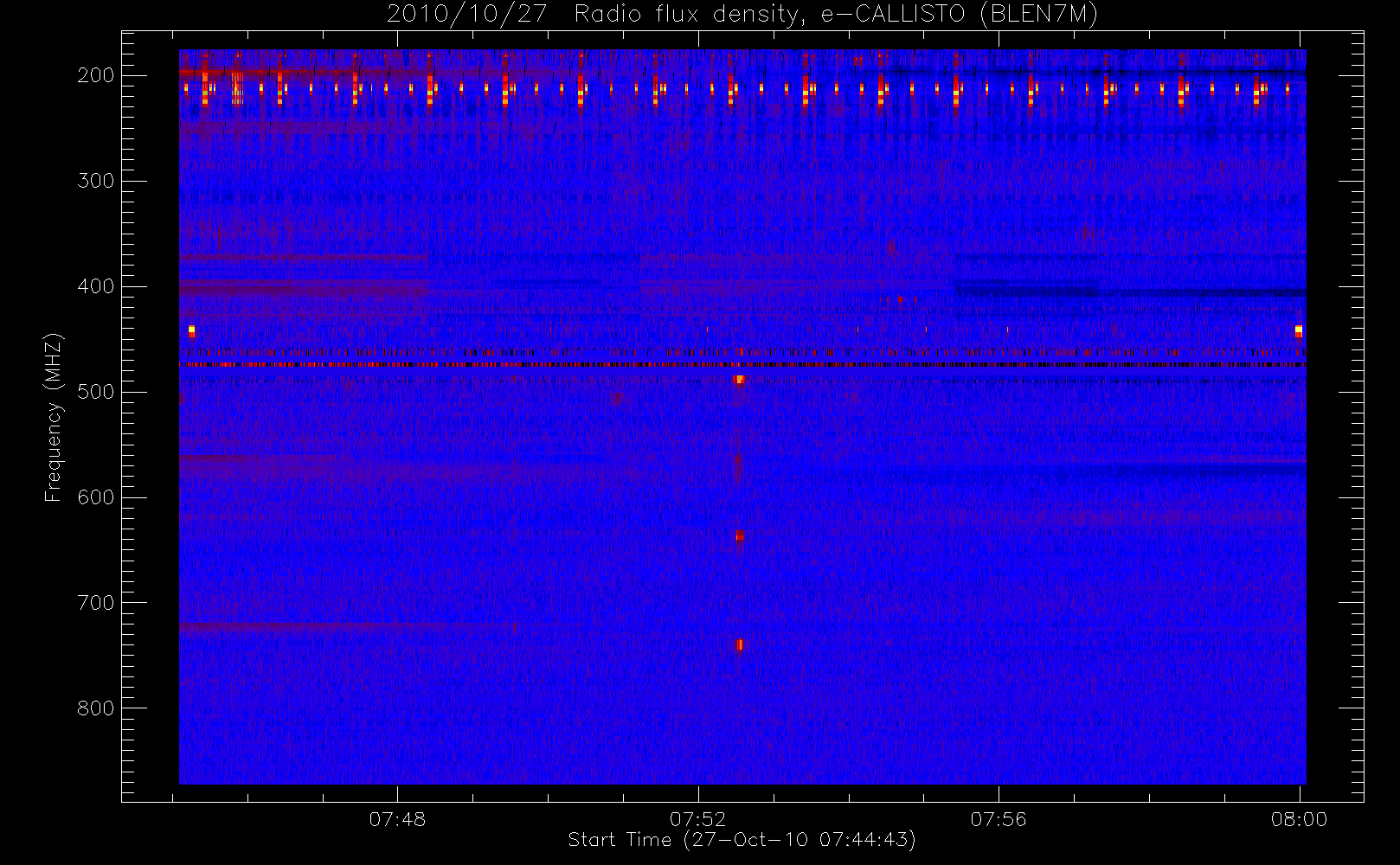The image size is (1400, 865).
Task: Click the 200 frequency tick label
Action: pos(96,75)
